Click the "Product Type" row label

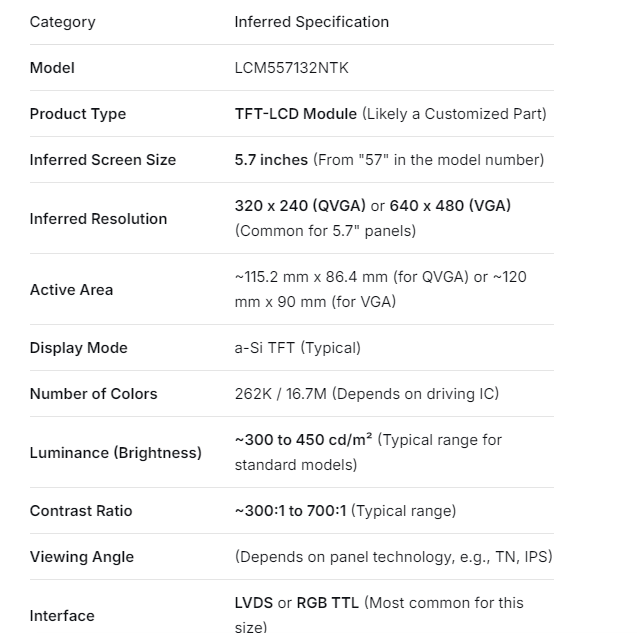coord(77,114)
